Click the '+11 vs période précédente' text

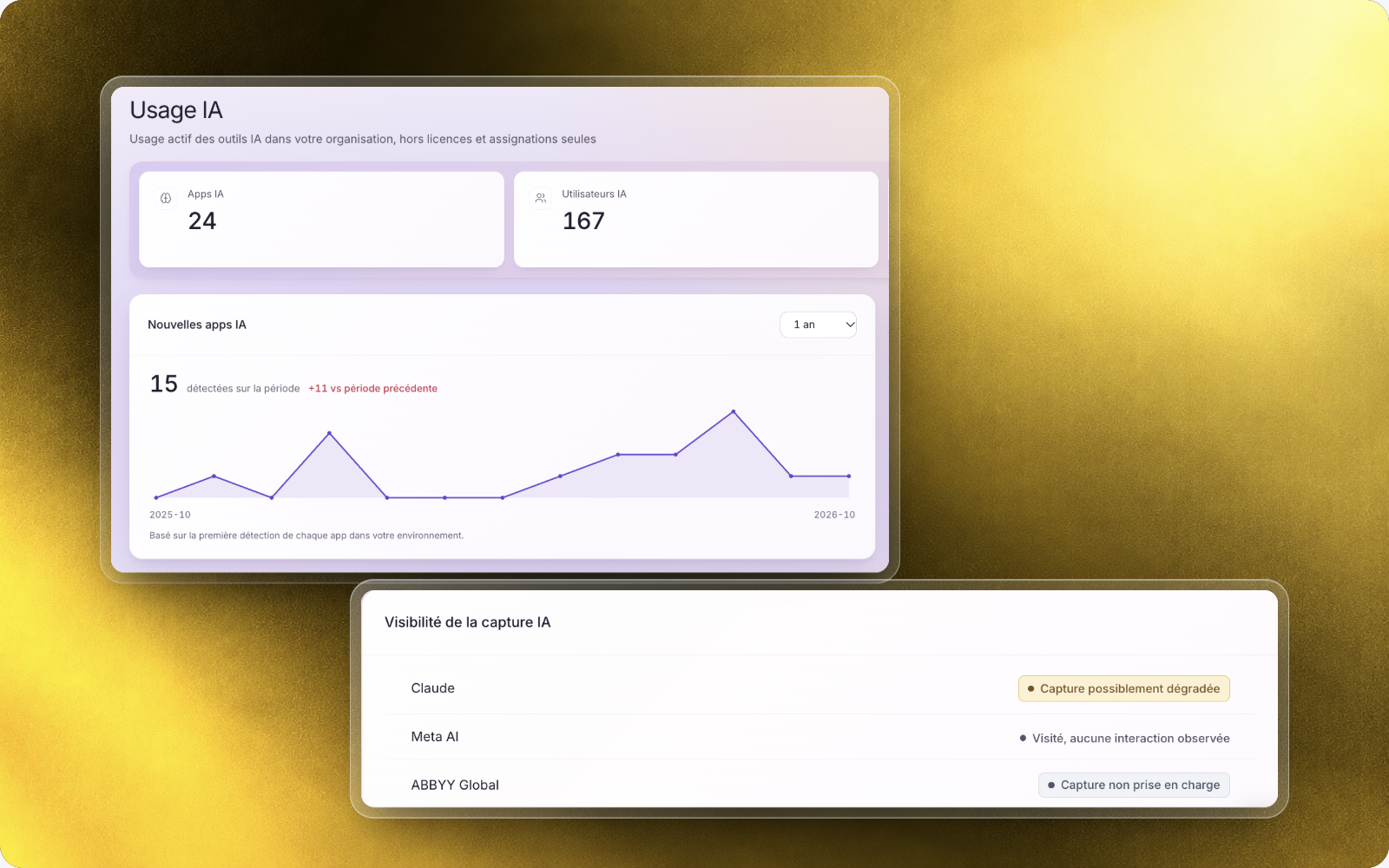point(372,389)
